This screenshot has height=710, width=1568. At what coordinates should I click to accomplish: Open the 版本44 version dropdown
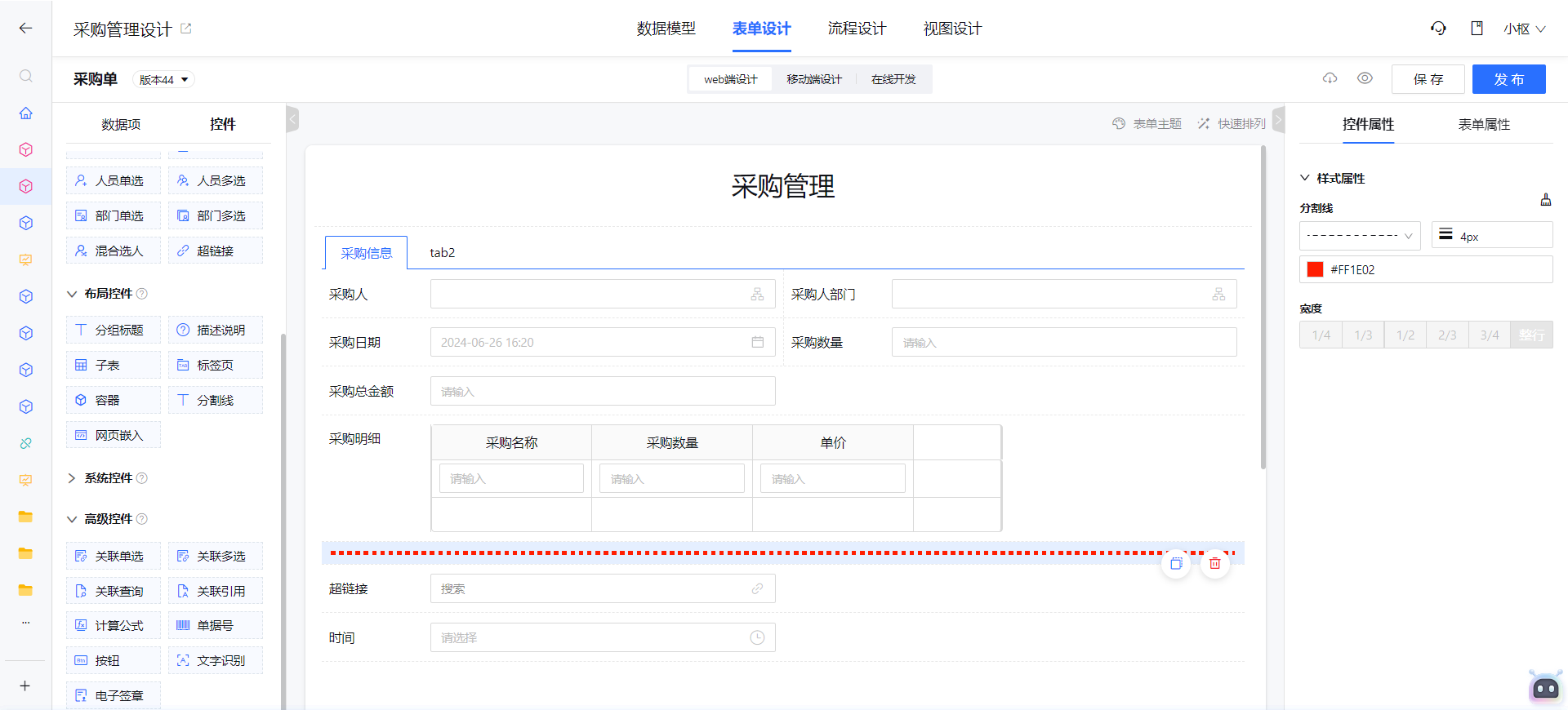click(163, 79)
